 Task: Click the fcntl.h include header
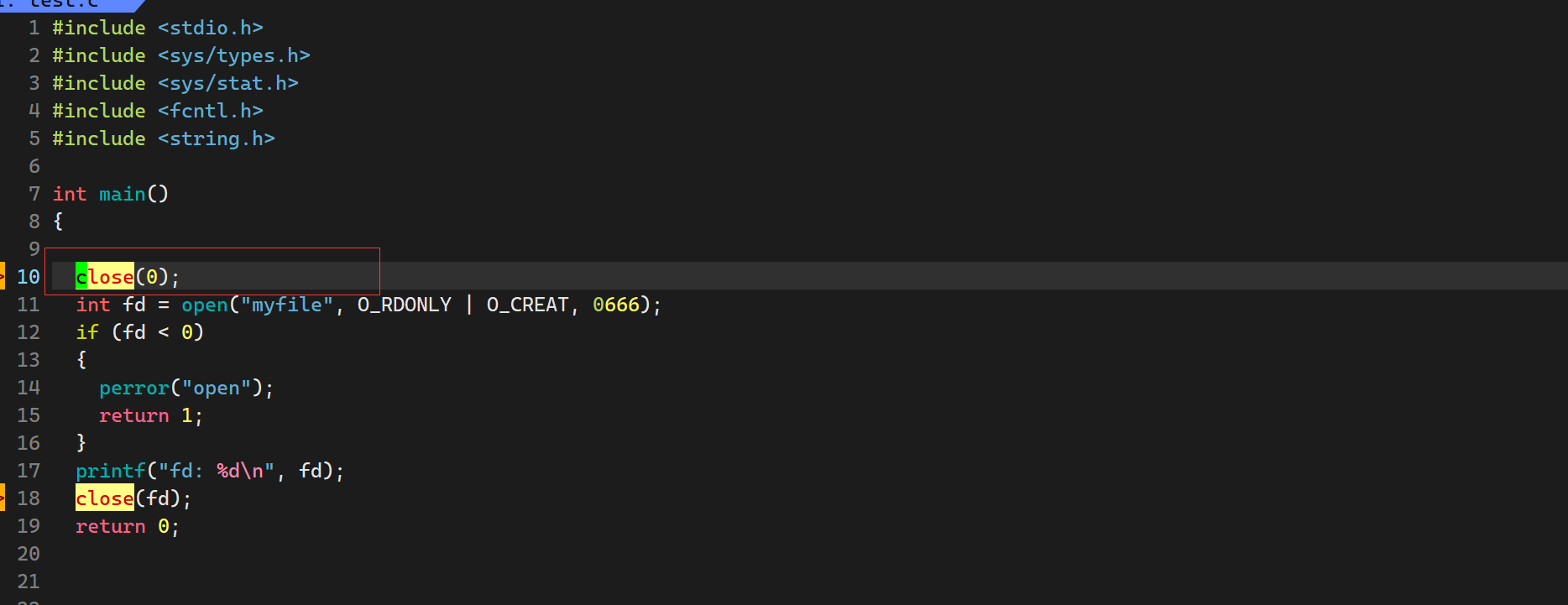point(211,111)
